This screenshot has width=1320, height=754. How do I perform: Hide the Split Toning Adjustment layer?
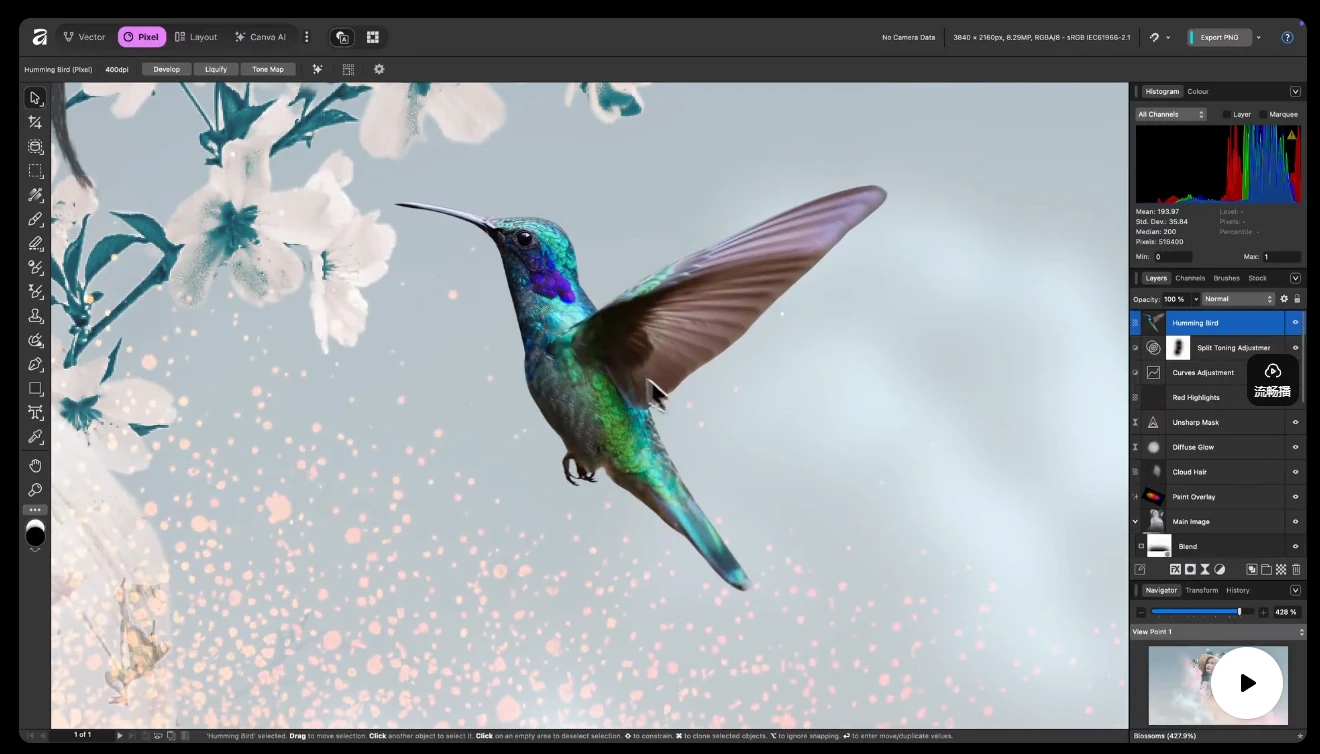(x=1295, y=348)
